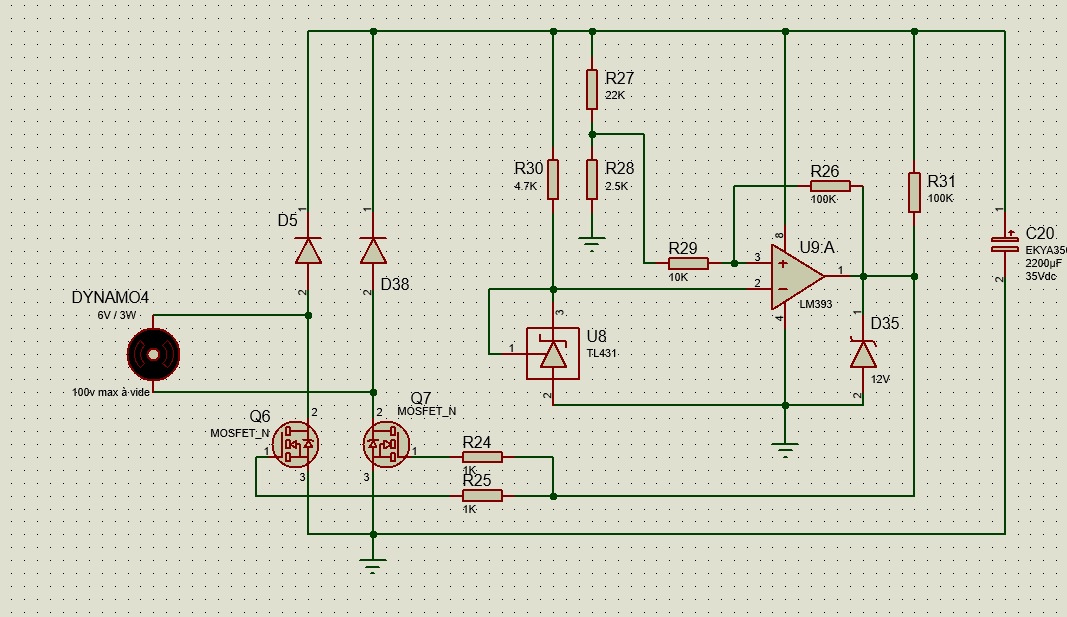Select resistor R24 body
This screenshot has width=1067, height=617.
point(482,457)
